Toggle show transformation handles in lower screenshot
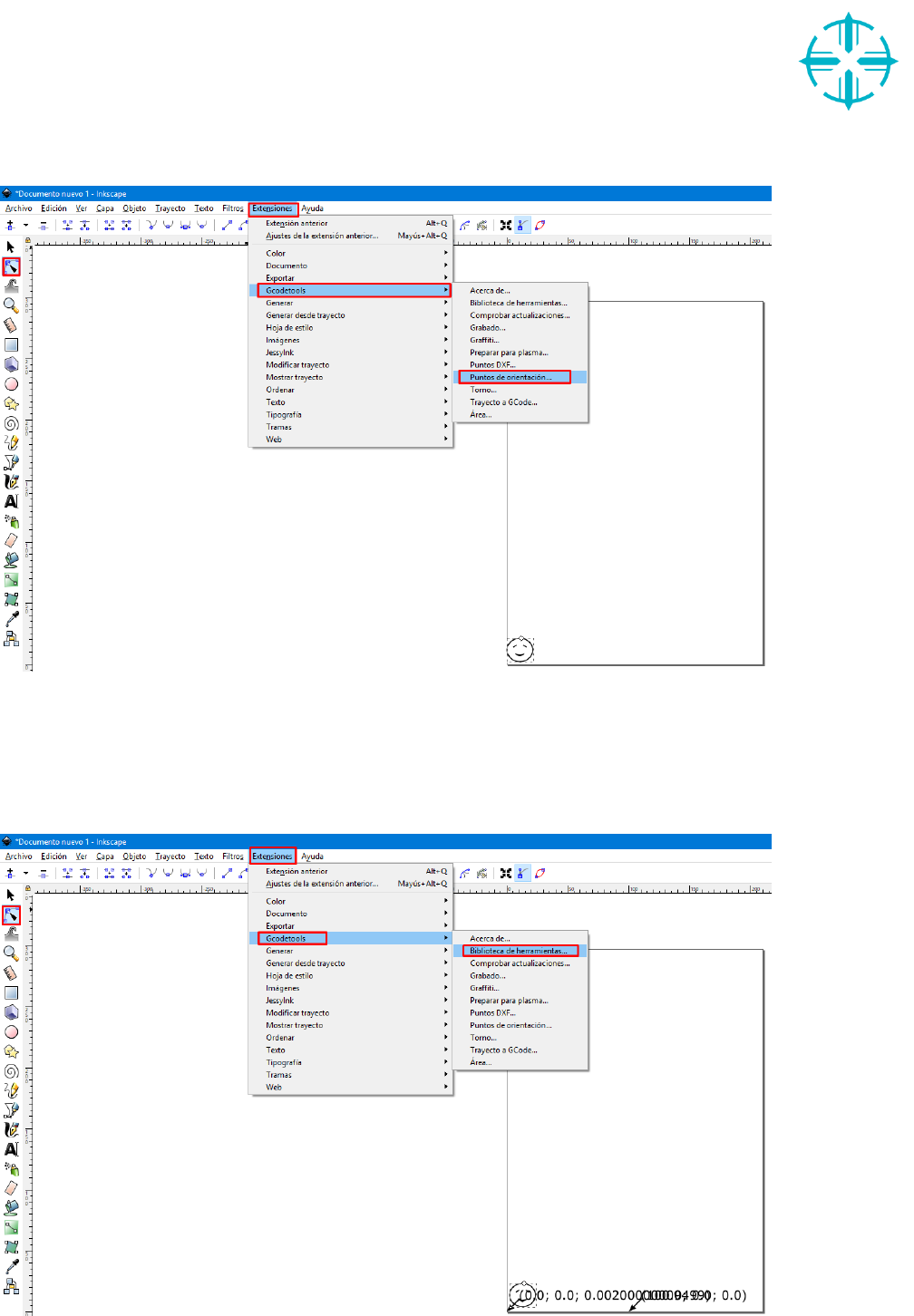 [x=506, y=873]
